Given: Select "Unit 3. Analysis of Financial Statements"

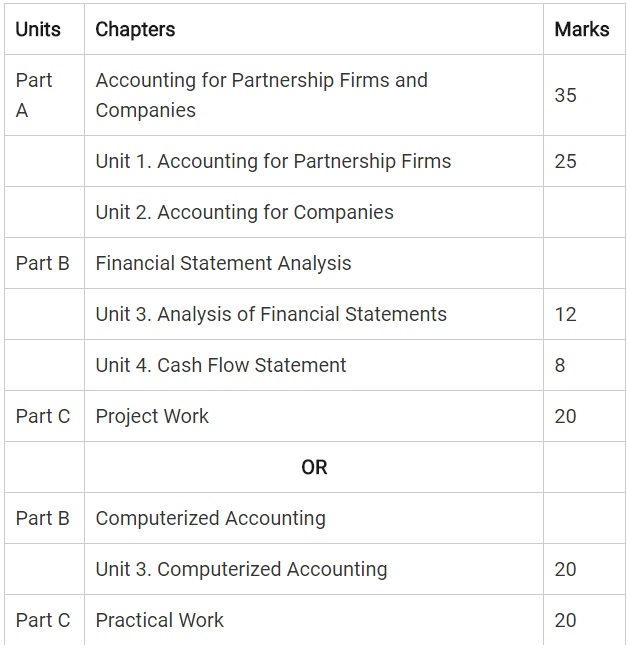Looking at the screenshot, I should [271, 314].
